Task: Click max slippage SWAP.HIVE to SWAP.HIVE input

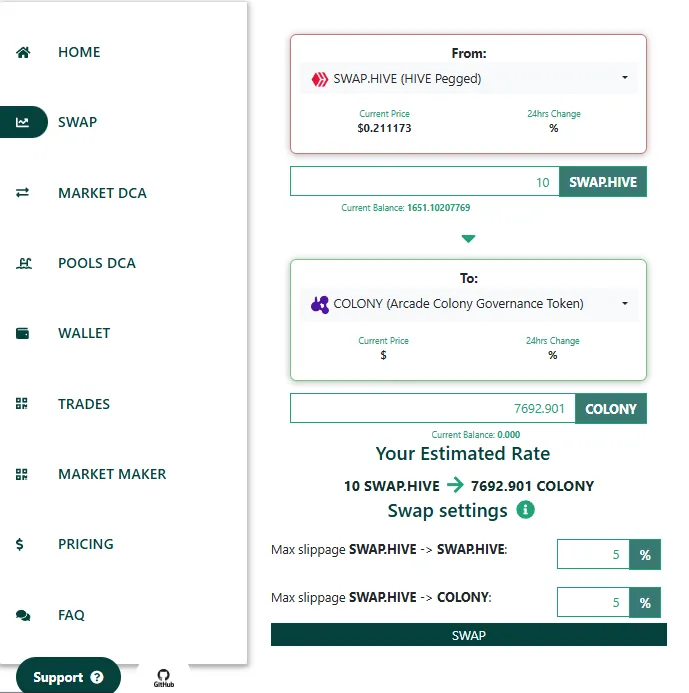Action: [x=593, y=554]
